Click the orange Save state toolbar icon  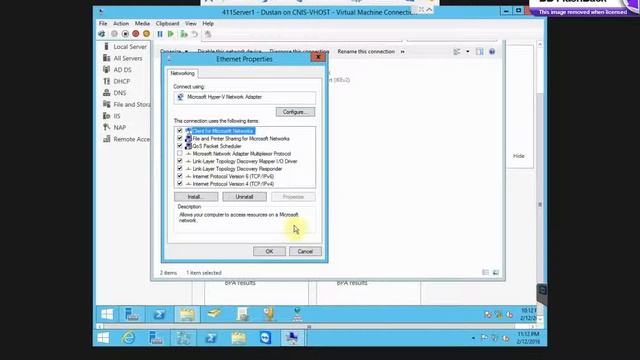pyautogui.click(x=146, y=34)
